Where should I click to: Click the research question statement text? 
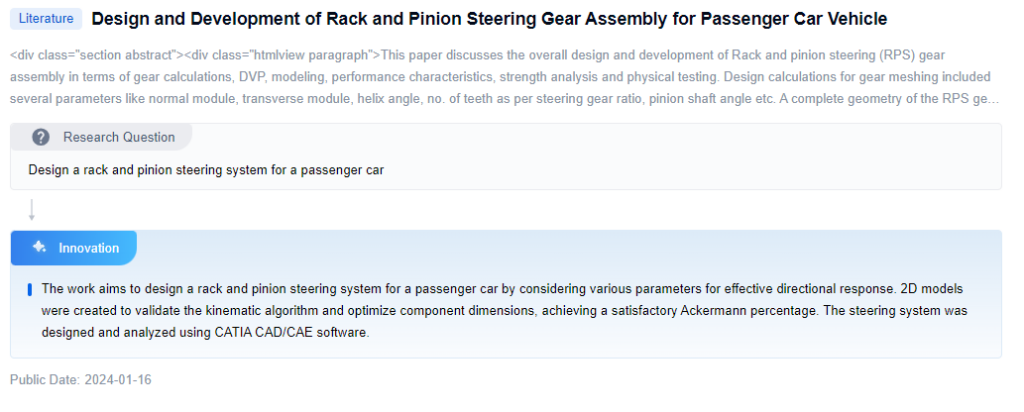point(206,170)
